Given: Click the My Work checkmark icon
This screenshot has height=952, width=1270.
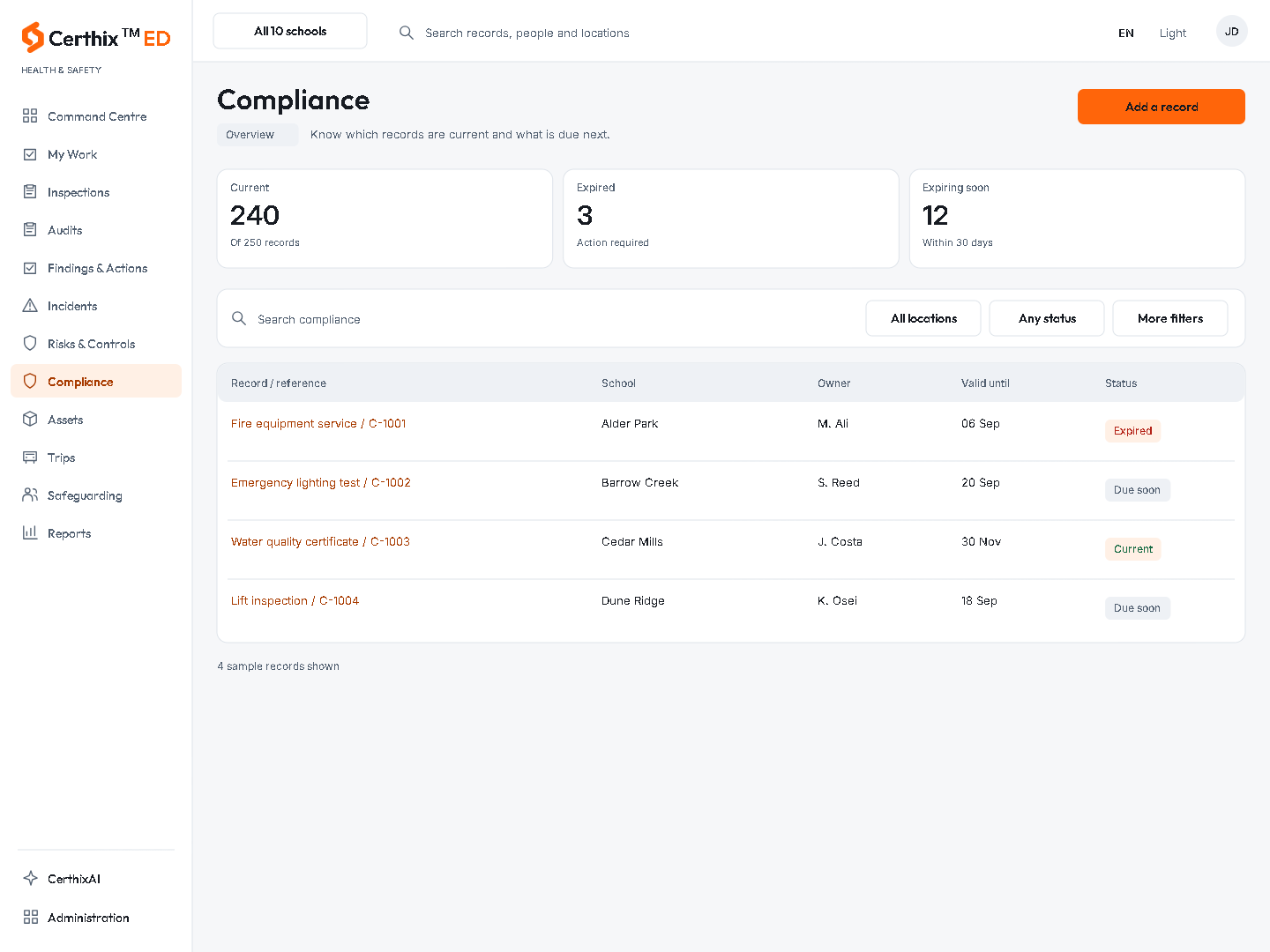Looking at the screenshot, I should coord(30,154).
